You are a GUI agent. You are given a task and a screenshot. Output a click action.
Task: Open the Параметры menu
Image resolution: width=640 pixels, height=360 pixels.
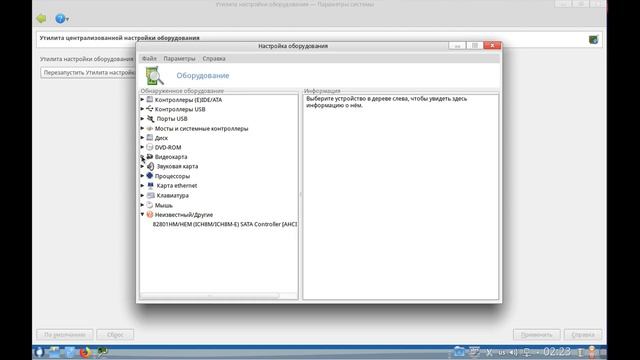click(179, 58)
